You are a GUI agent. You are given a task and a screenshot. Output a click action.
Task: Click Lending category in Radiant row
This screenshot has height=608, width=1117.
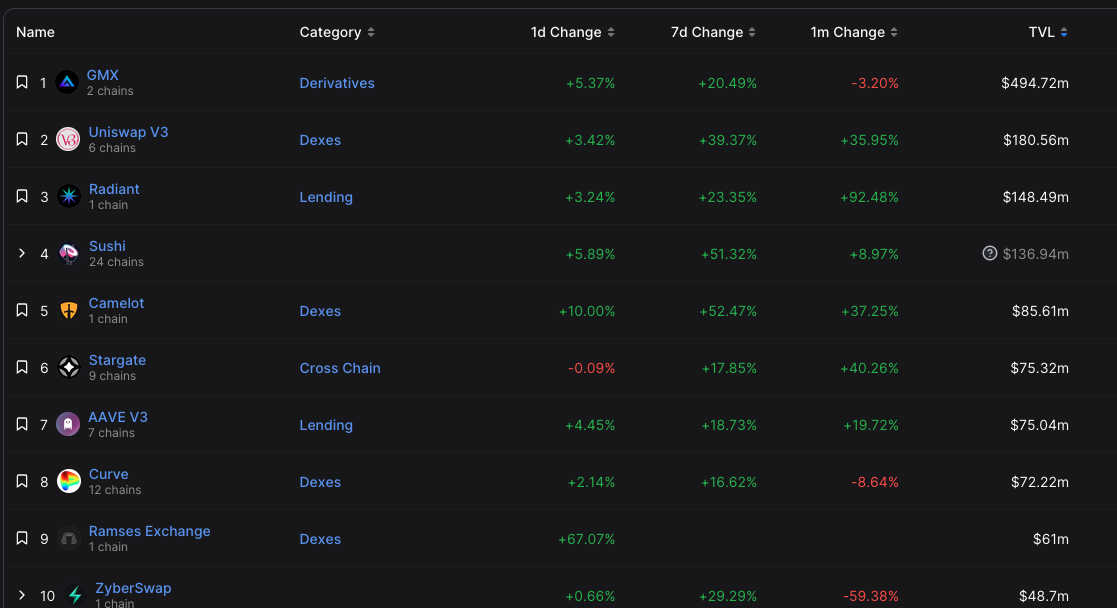(x=326, y=197)
